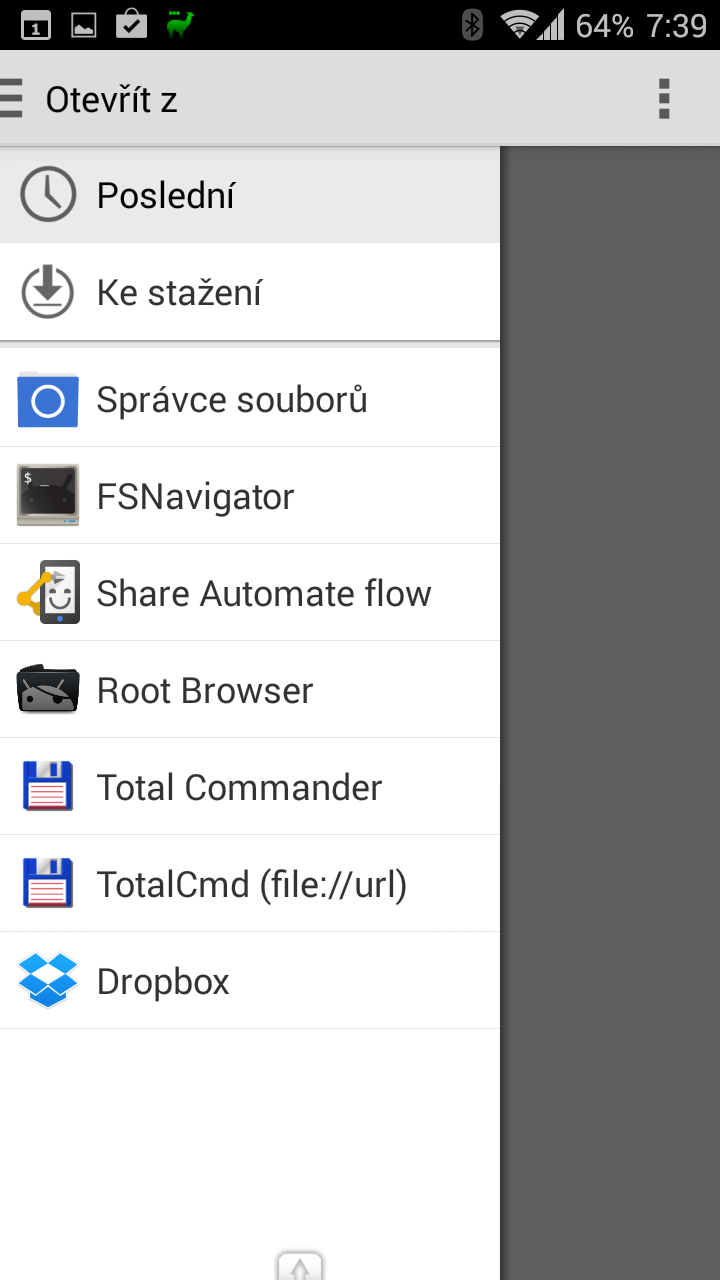This screenshot has height=1280, width=720.
Task: Tap the Root Browser pirate folder icon
Action: (48, 689)
